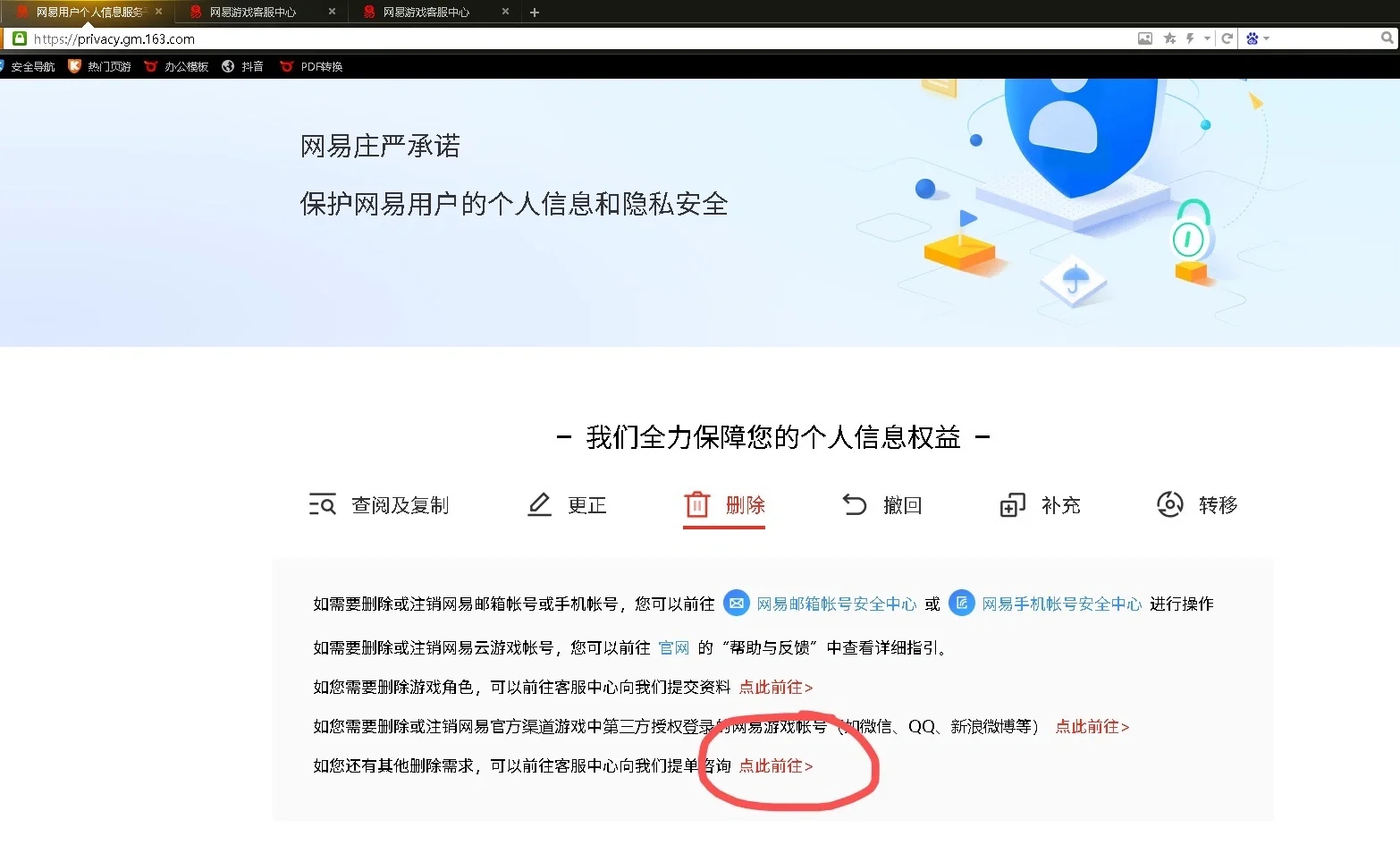
Task: Open 安全导航 bookmark
Action: (x=28, y=66)
